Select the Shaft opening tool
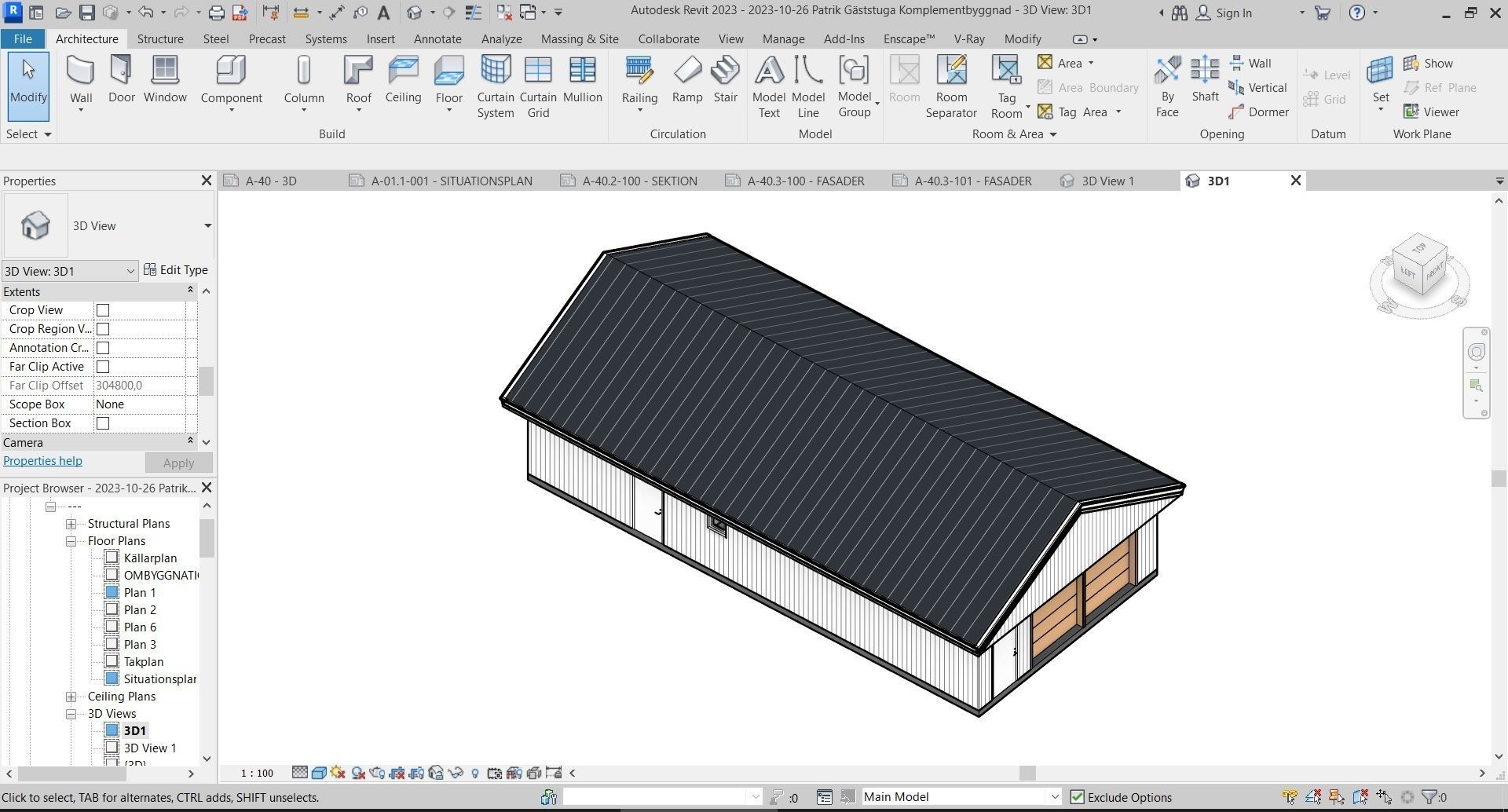Image resolution: width=1508 pixels, height=812 pixels. point(1205,80)
